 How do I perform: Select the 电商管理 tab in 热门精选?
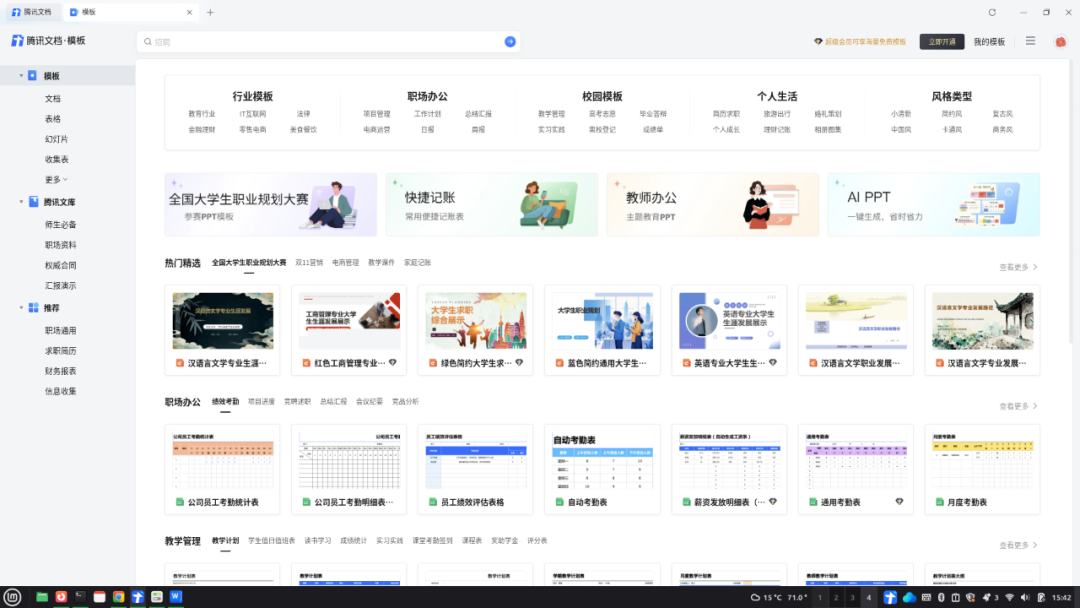[x=345, y=262]
